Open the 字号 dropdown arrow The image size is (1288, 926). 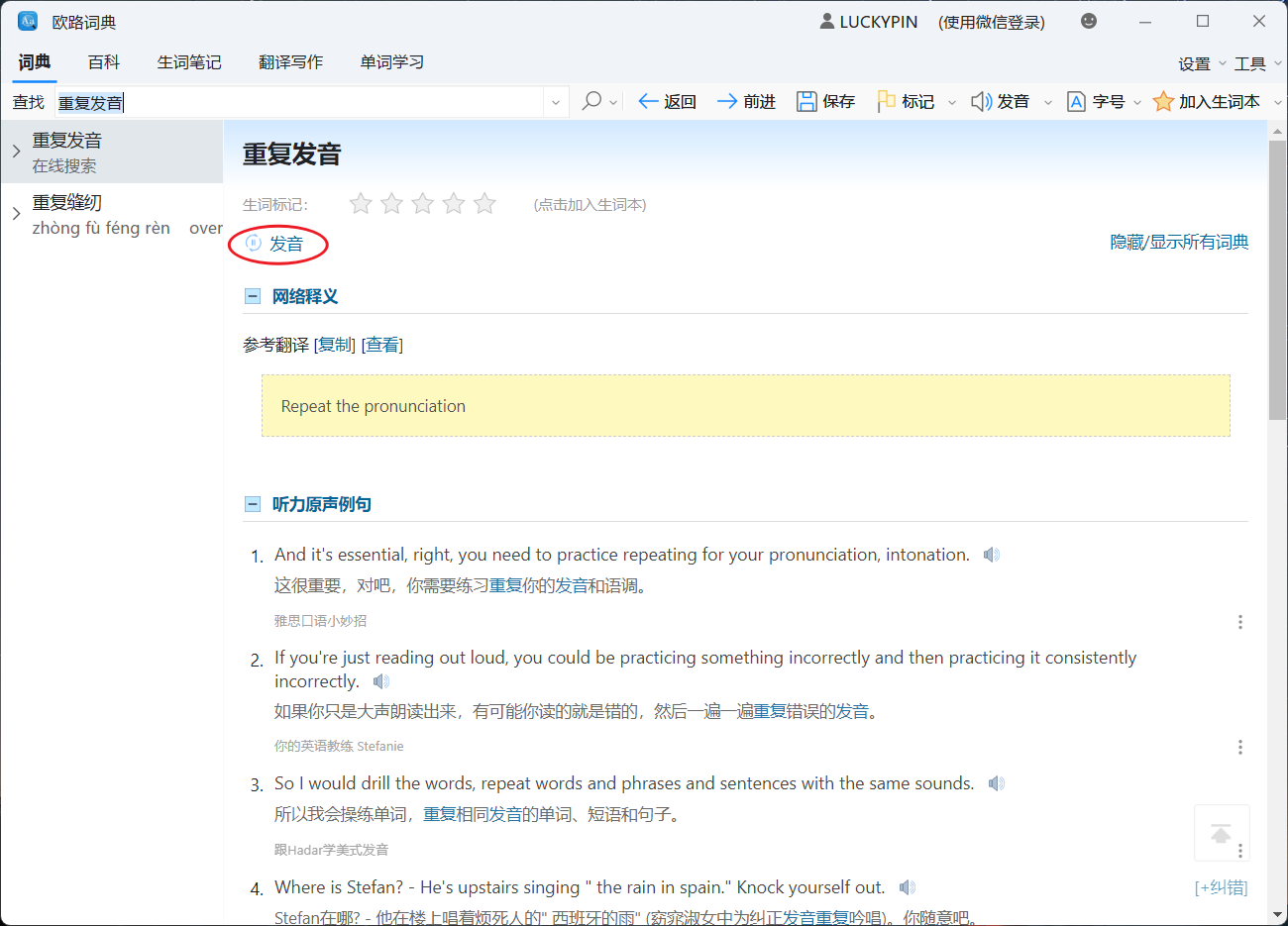pos(1137,102)
